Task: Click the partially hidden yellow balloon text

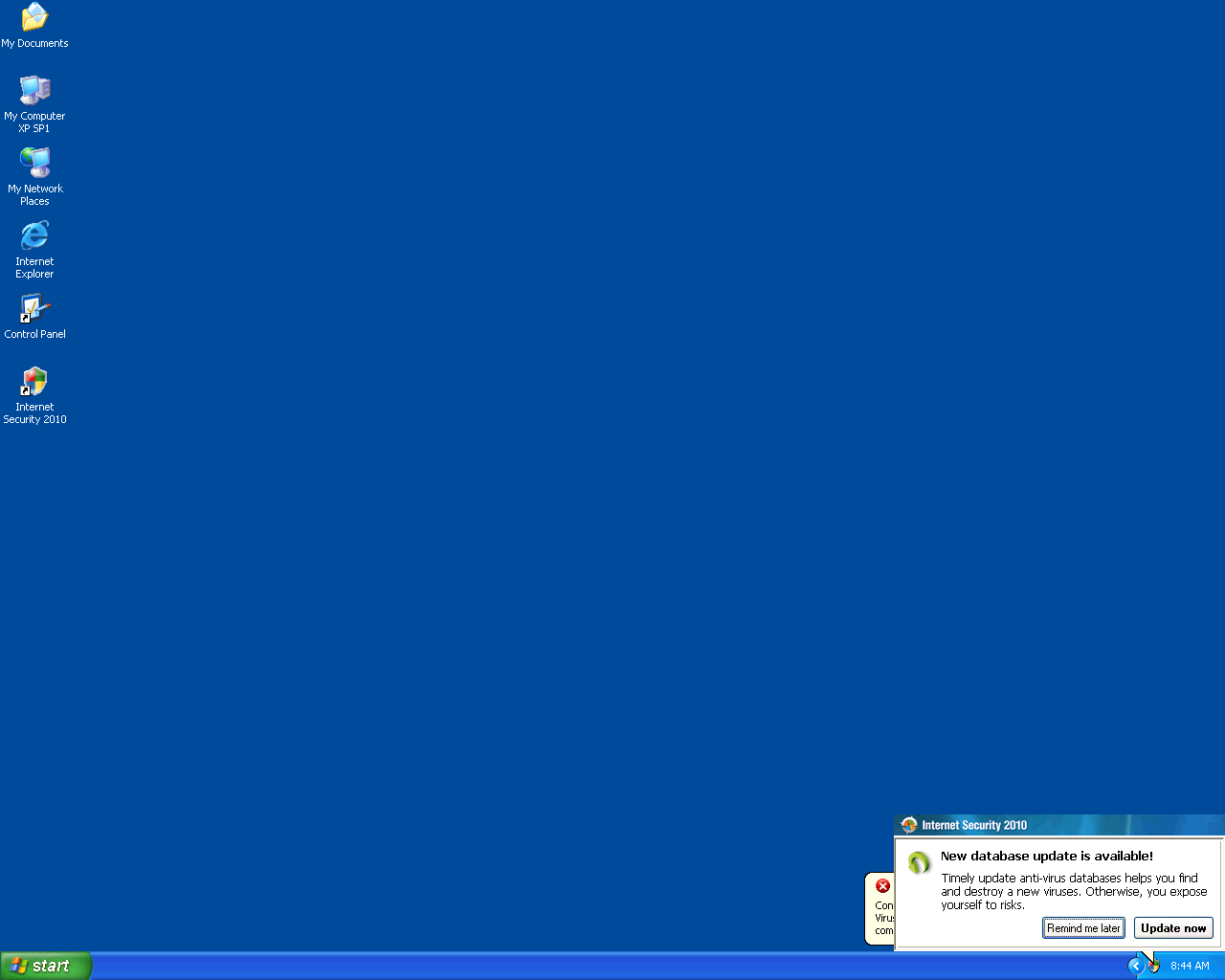Action: [883, 918]
